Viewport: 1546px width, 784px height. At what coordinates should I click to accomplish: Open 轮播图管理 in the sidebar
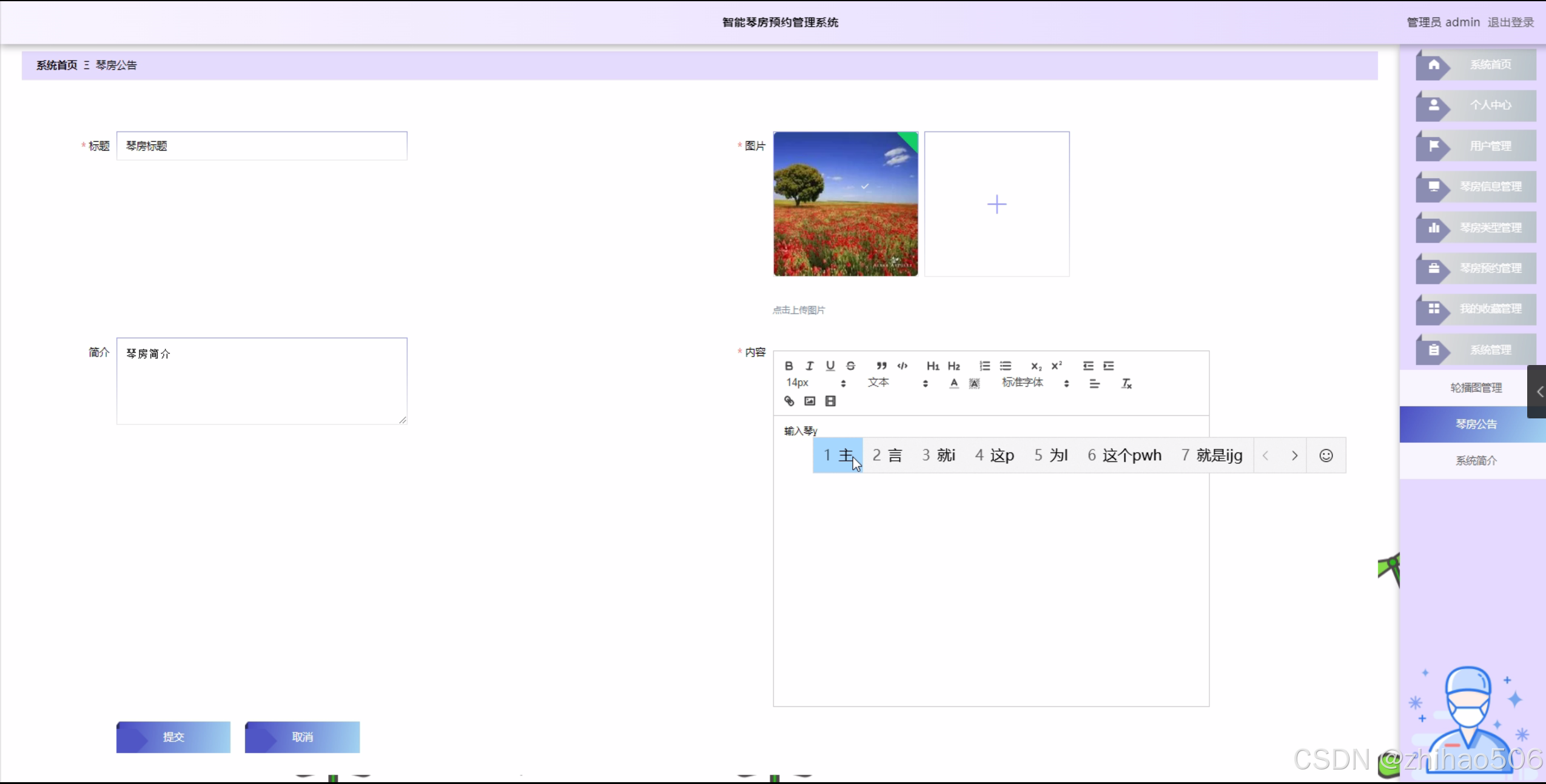(x=1476, y=387)
